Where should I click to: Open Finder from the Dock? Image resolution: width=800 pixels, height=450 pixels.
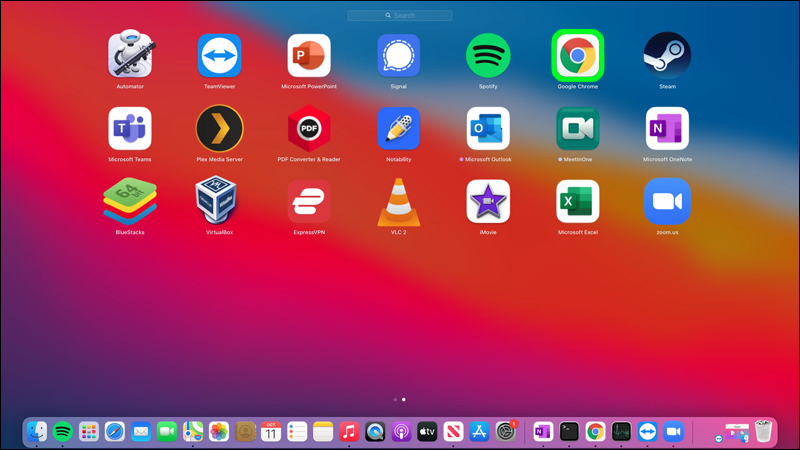click(x=37, y=432)
